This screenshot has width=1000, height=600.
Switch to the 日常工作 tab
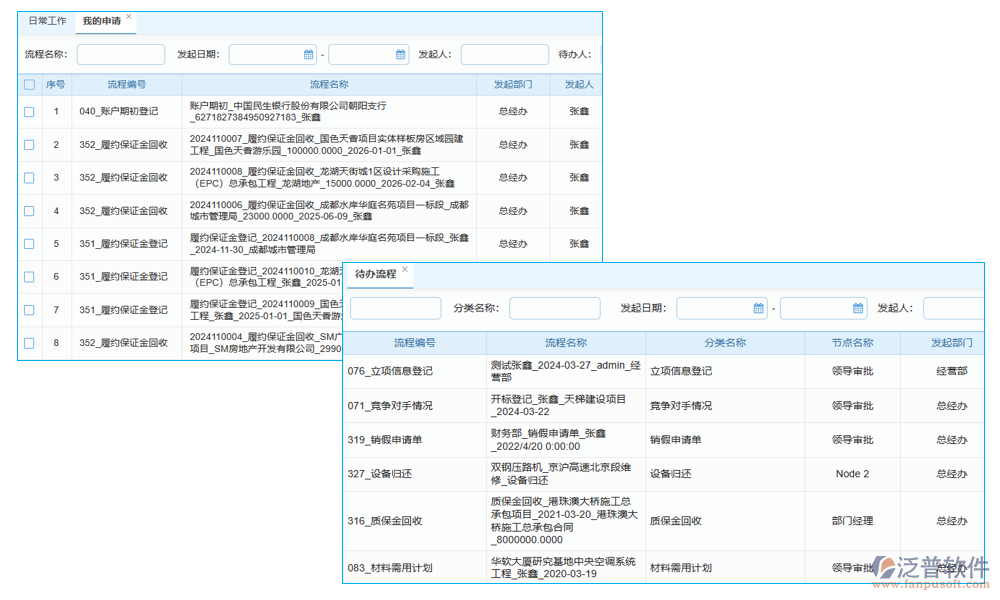tap(46, 20)
